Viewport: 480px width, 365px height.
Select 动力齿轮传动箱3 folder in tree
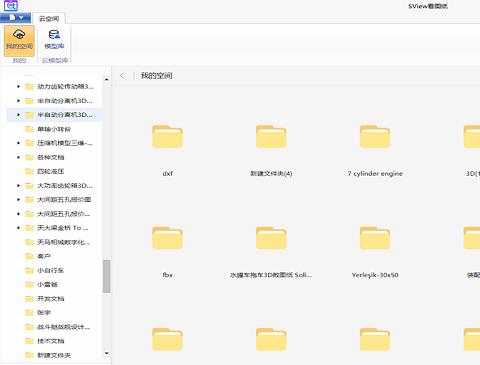[60, 87]
